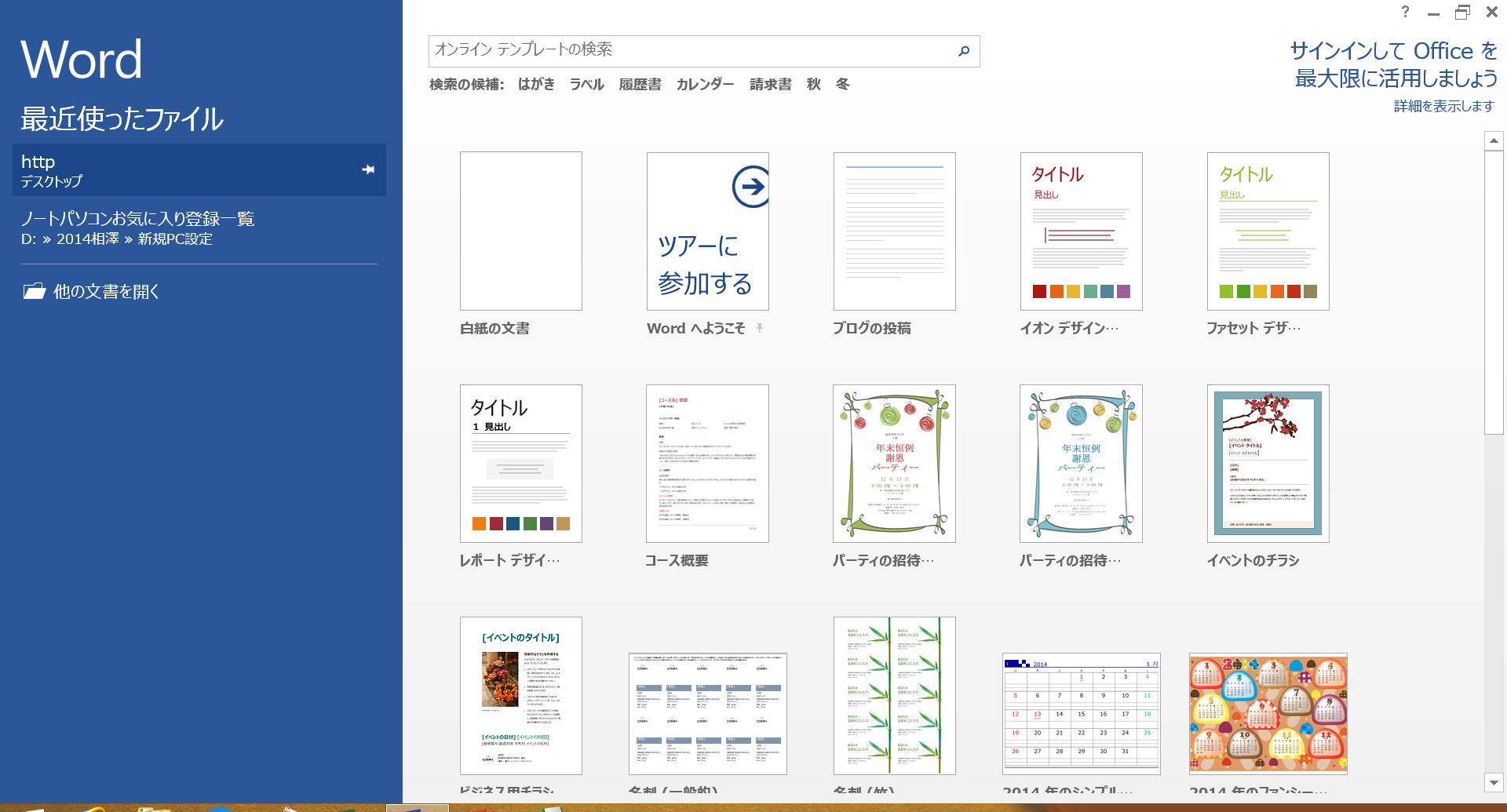This screenshot has width=1507, height=812.
Task: Choose the 2014 simple calendar template
Action: click(x=1082, y=714)
